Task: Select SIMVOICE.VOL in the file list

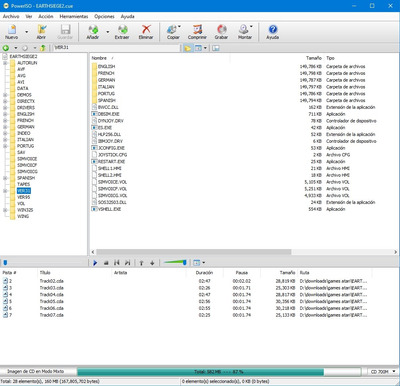Action: coord(112,182)
